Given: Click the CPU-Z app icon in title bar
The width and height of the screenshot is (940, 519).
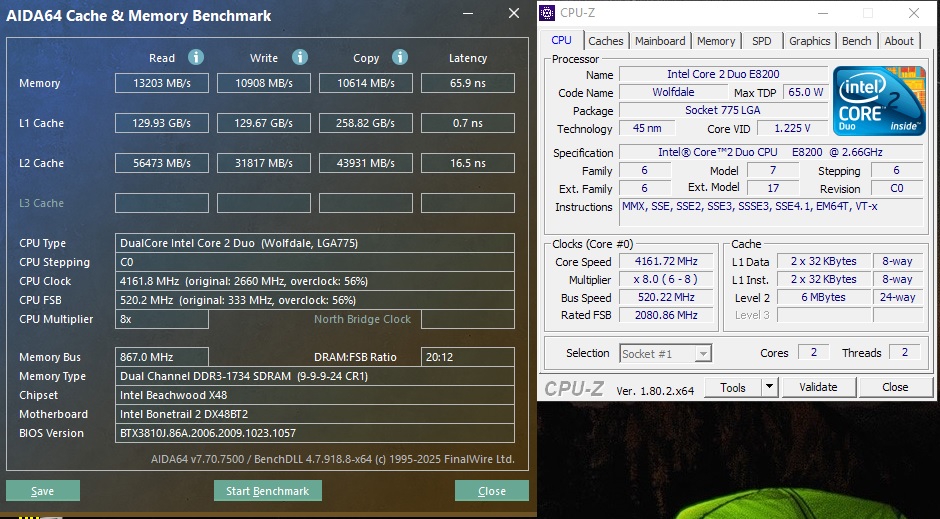Looking at the screenshot, I should pyautogui.click(x=547, y=13).
